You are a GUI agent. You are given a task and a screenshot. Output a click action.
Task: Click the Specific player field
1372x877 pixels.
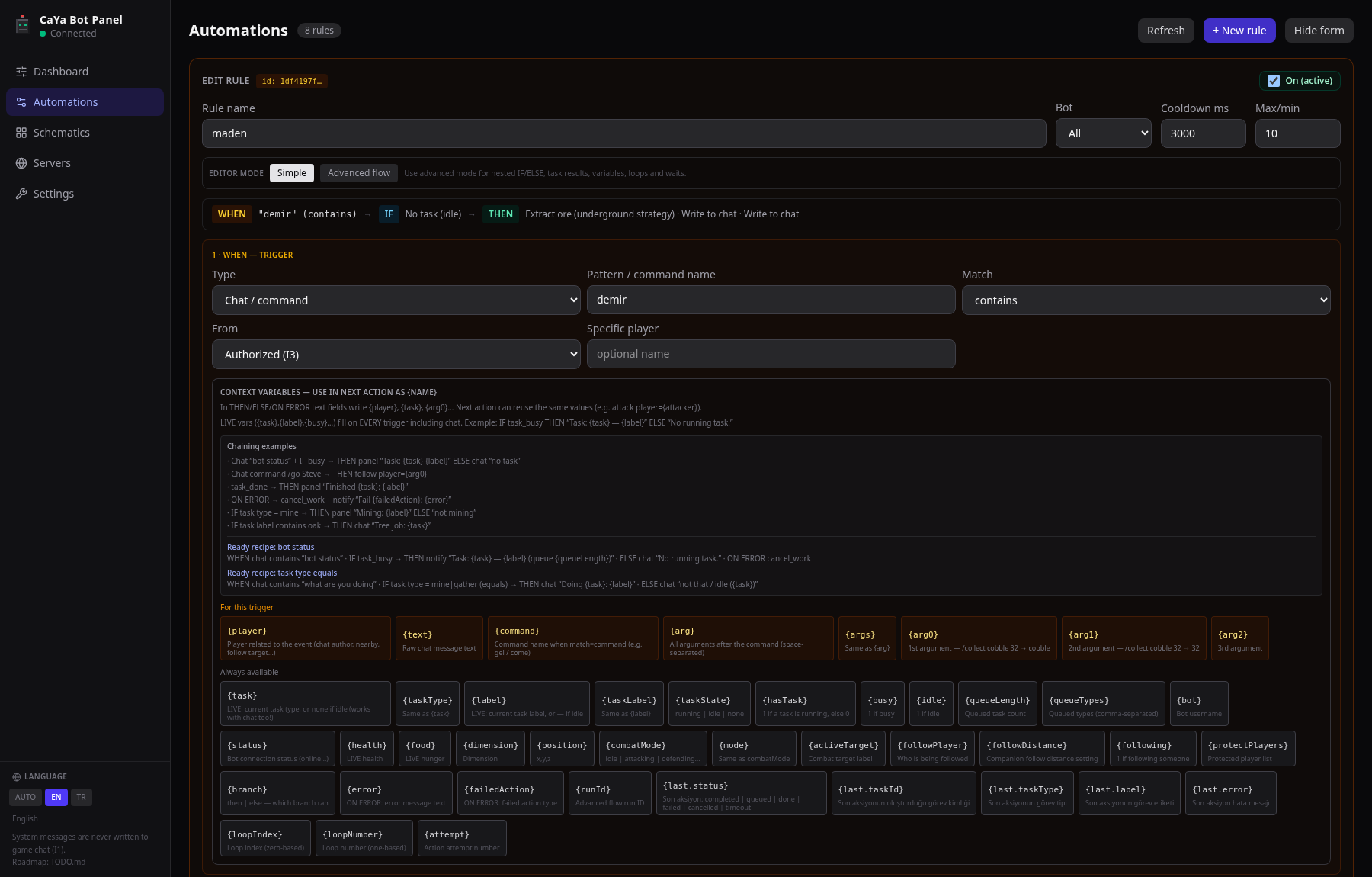[771, 354]
